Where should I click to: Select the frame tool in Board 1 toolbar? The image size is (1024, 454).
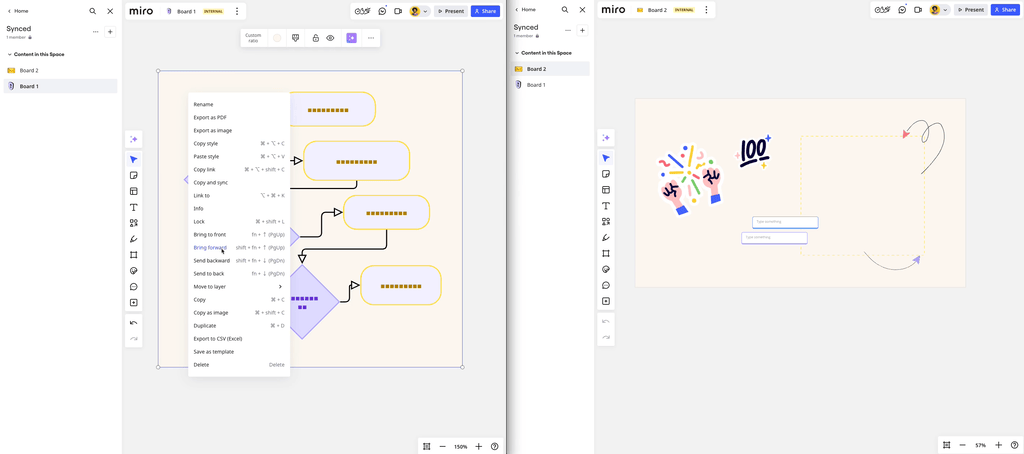tap(133, 255)
